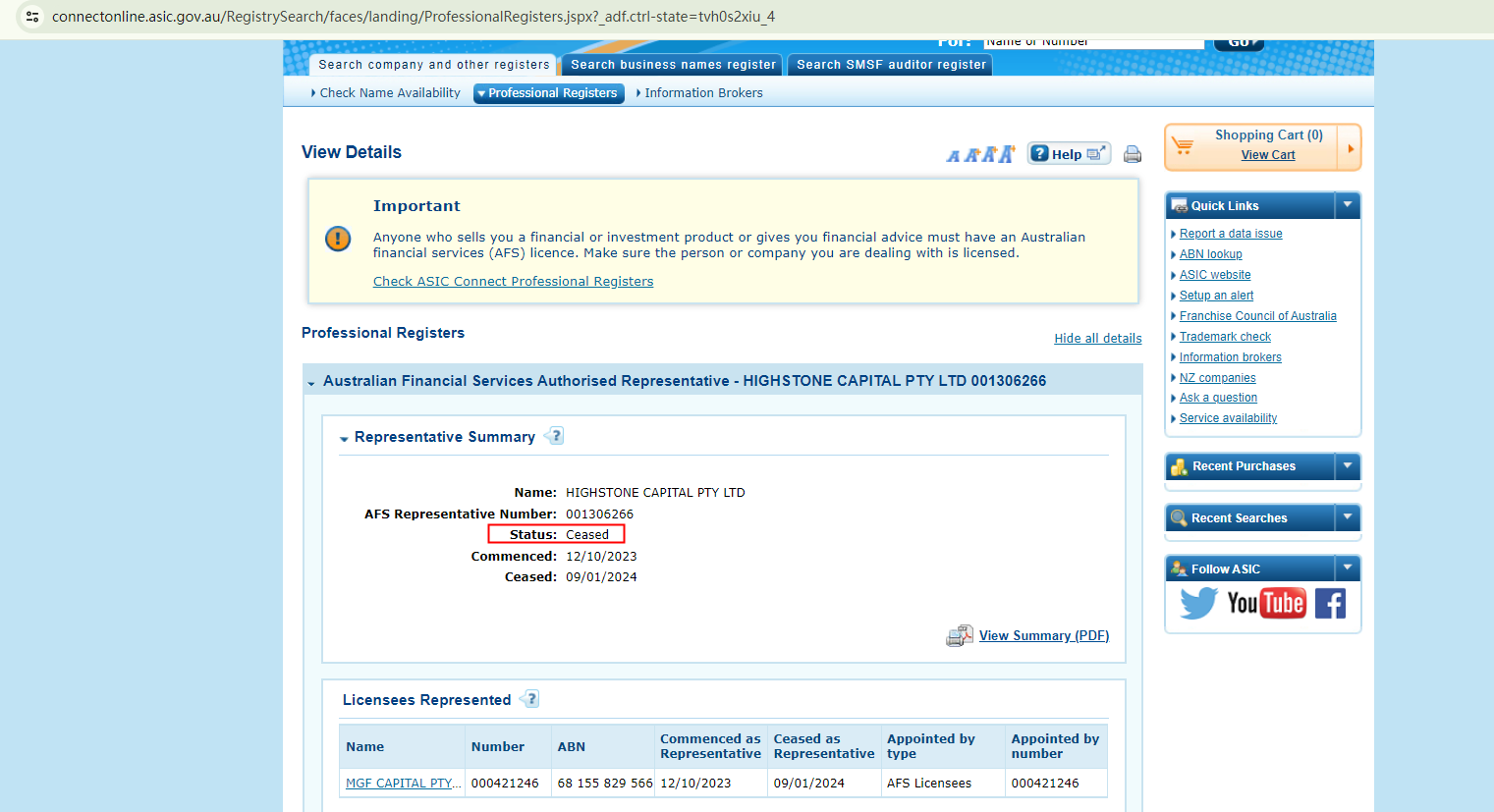Image resolution: width=1494 pixels, height=812 pixels.
Task: Click the Representative Summary help icon
Action: [x=555, y=436]
